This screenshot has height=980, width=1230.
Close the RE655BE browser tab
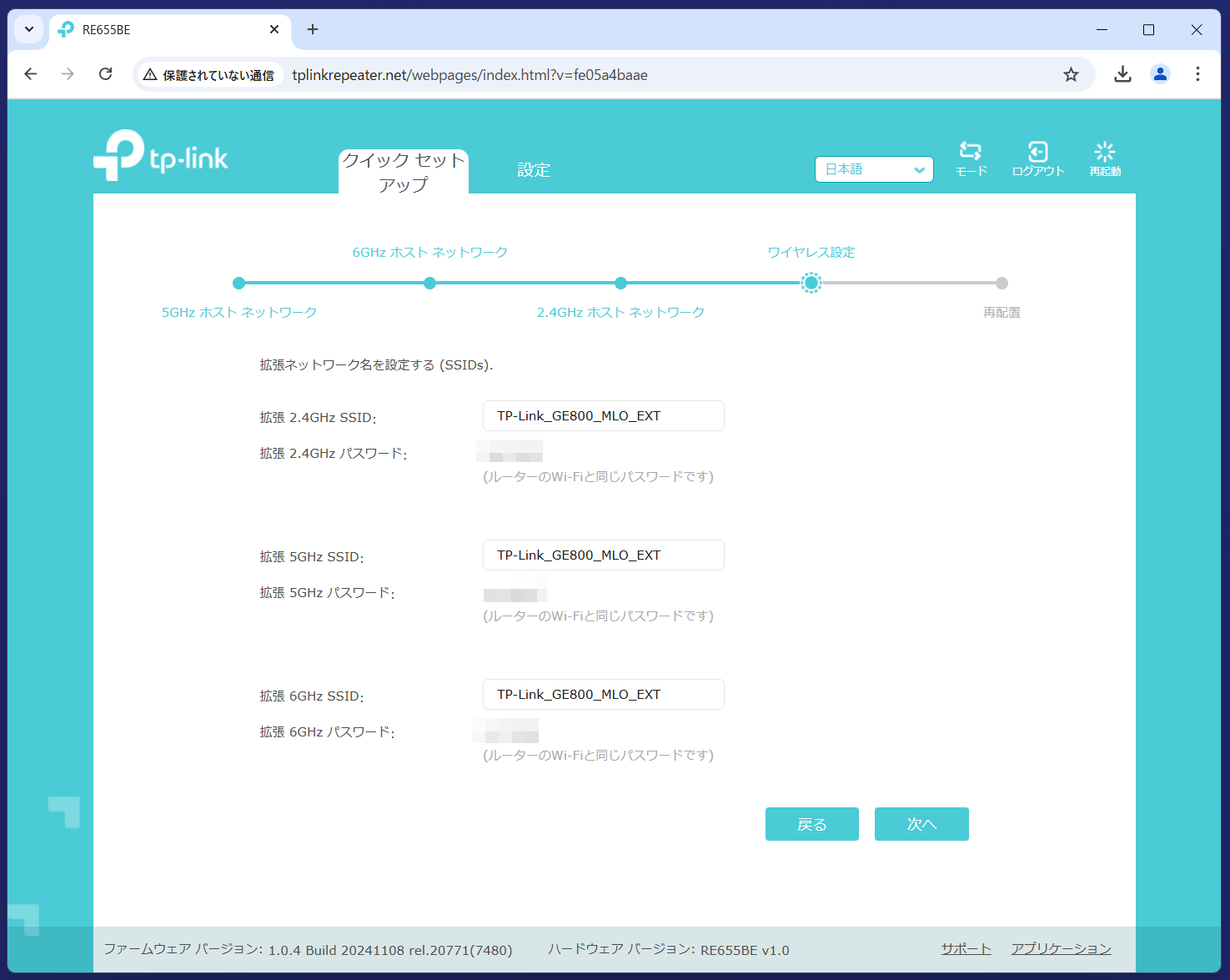[x=274, y=29]
